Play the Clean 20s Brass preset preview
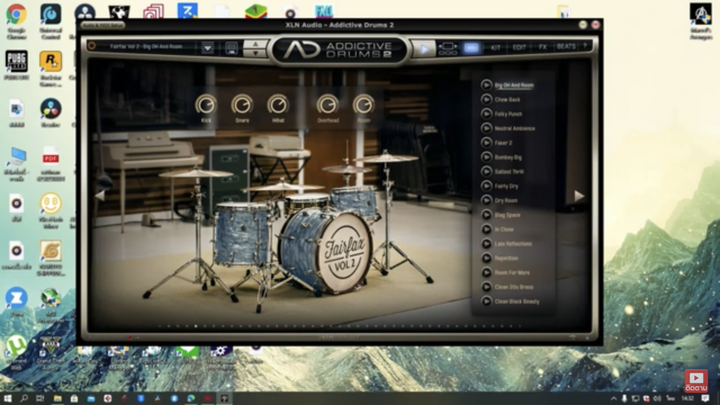The height and width of the screenshot is (405, 720). [486, 287]
